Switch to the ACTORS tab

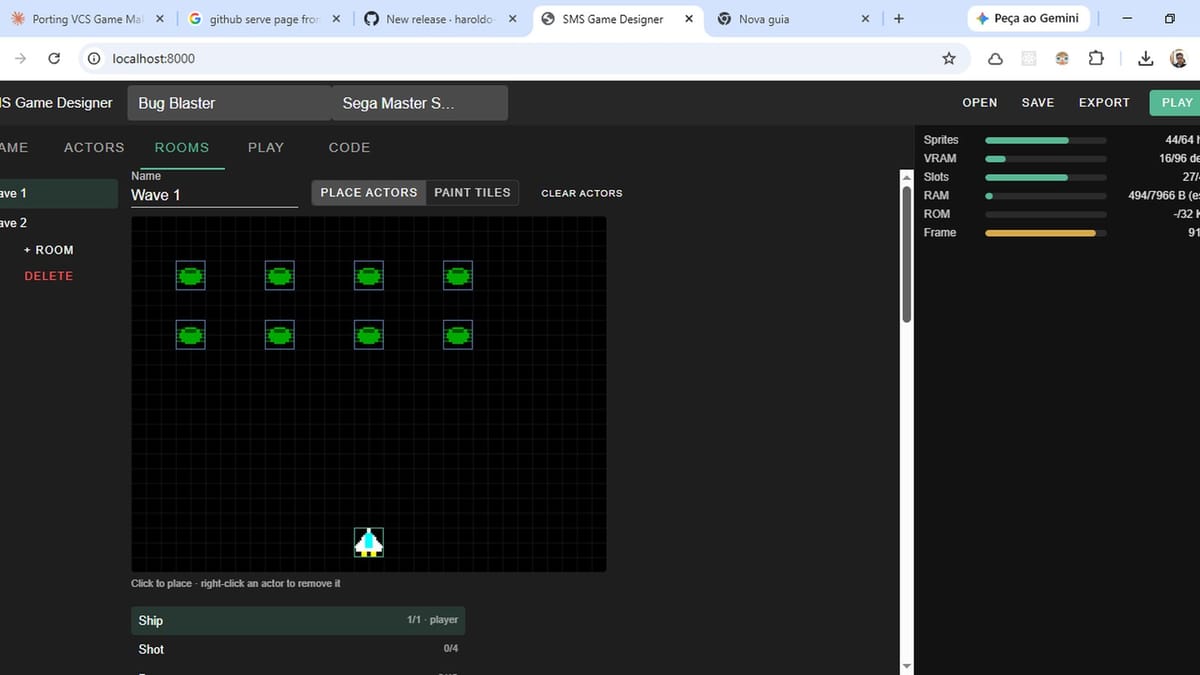tap(94, 147)
